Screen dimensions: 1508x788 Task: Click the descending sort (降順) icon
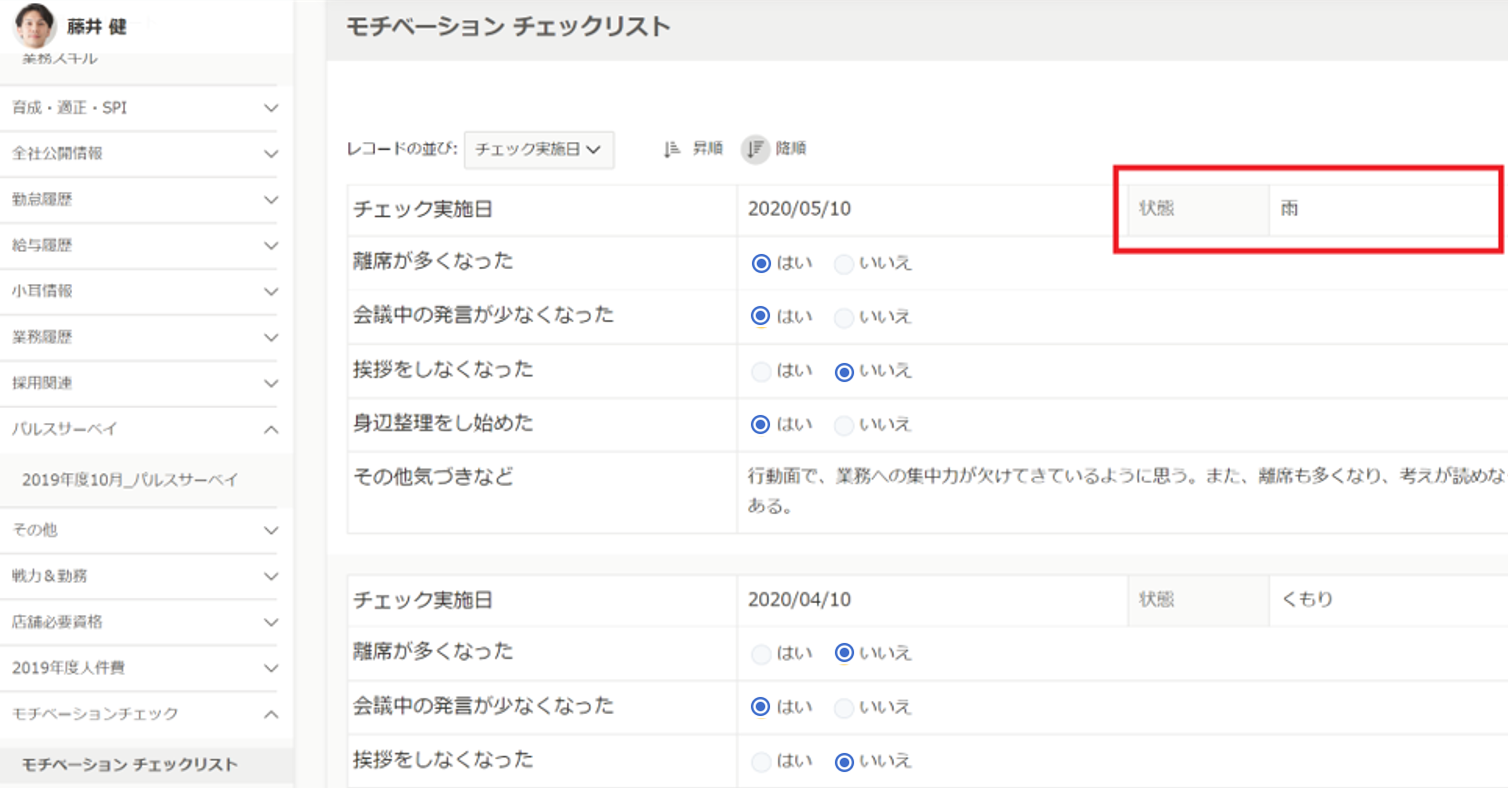pyautogui.click(x=755, y=149)
